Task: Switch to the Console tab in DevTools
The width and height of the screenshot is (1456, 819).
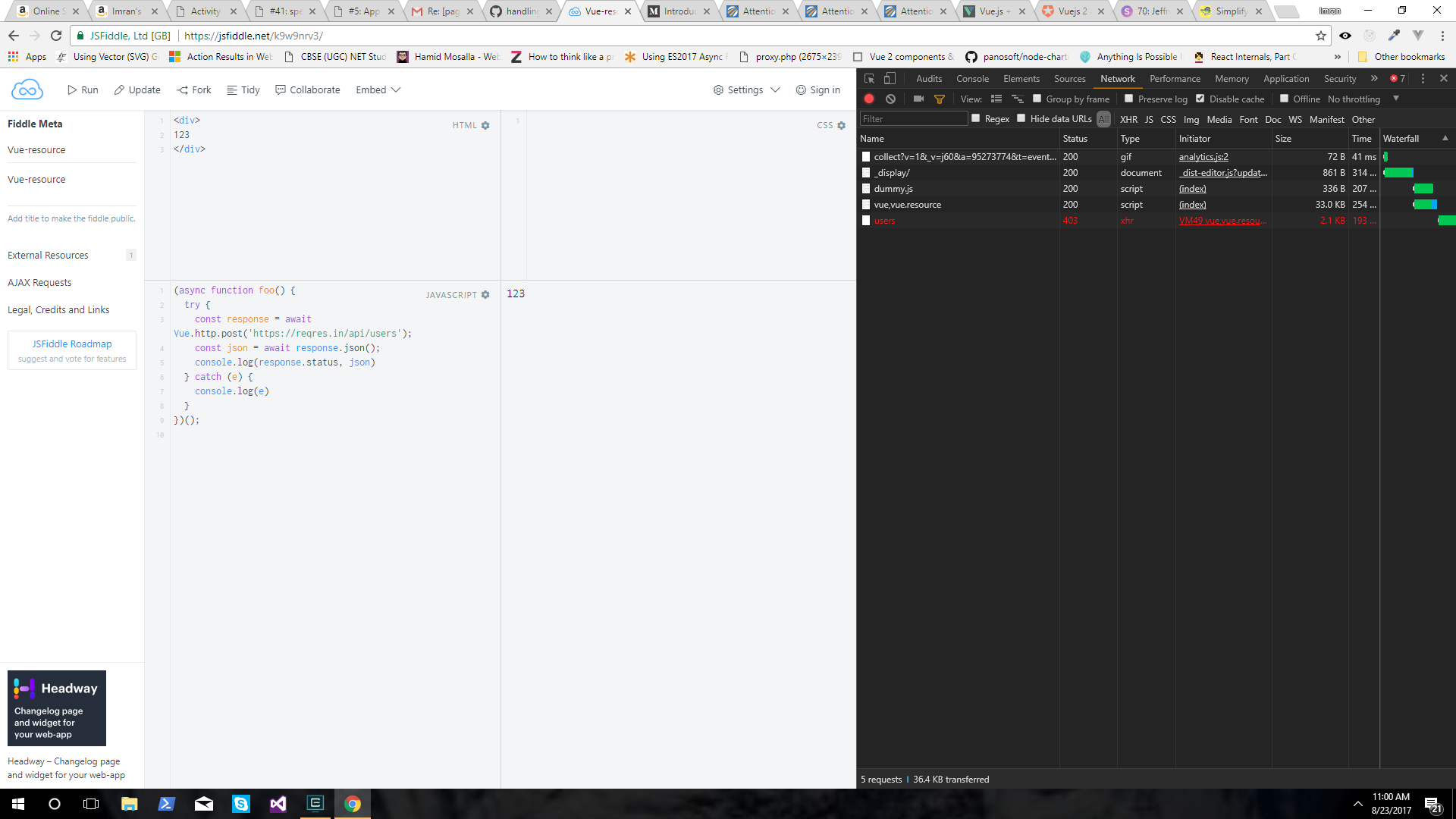Action: pyautogui.click(x=972, y=78)
